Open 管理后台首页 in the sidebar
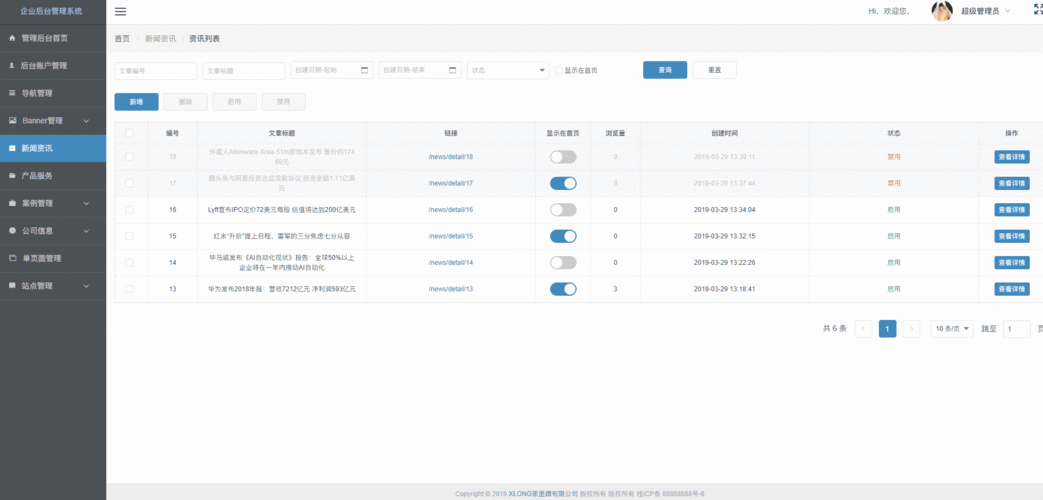Image resolution: width=1043 pixels, height=500 pixels. click(53, 39)
